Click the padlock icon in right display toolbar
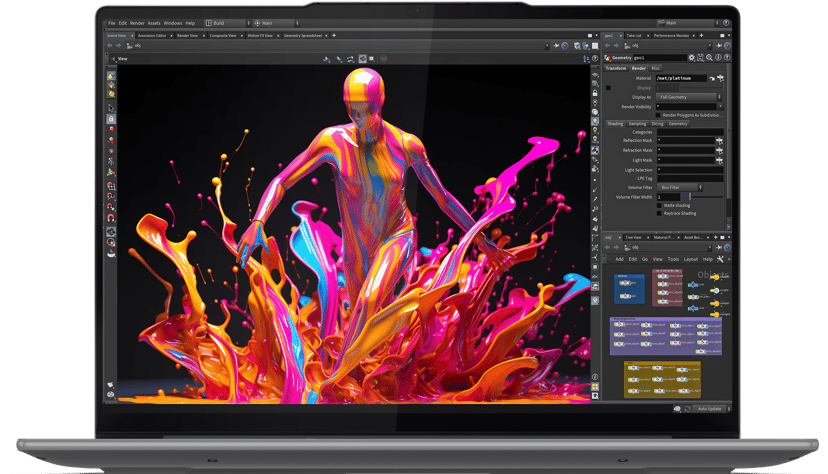The width and height of the screenshot is (828, 474). click(x=595, y=93)
